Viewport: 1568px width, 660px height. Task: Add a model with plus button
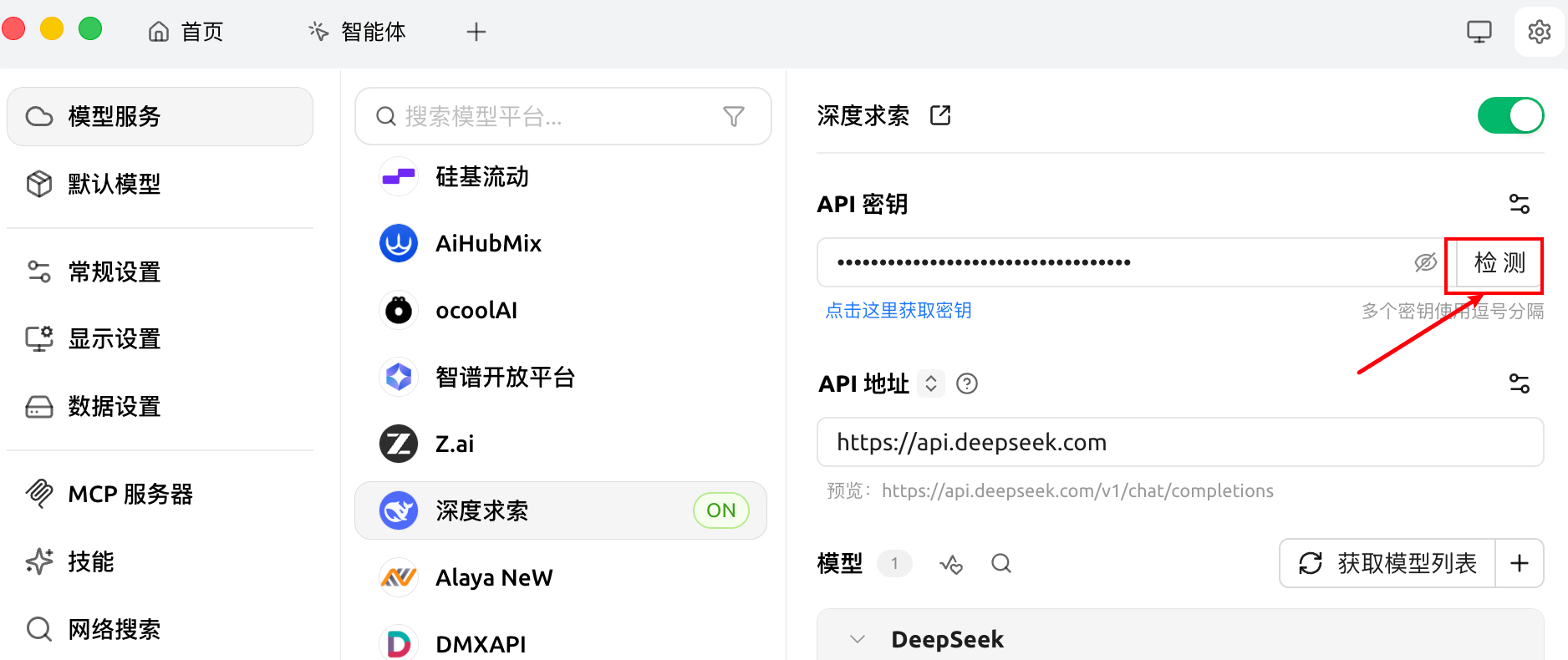[x=1520, y=563]
